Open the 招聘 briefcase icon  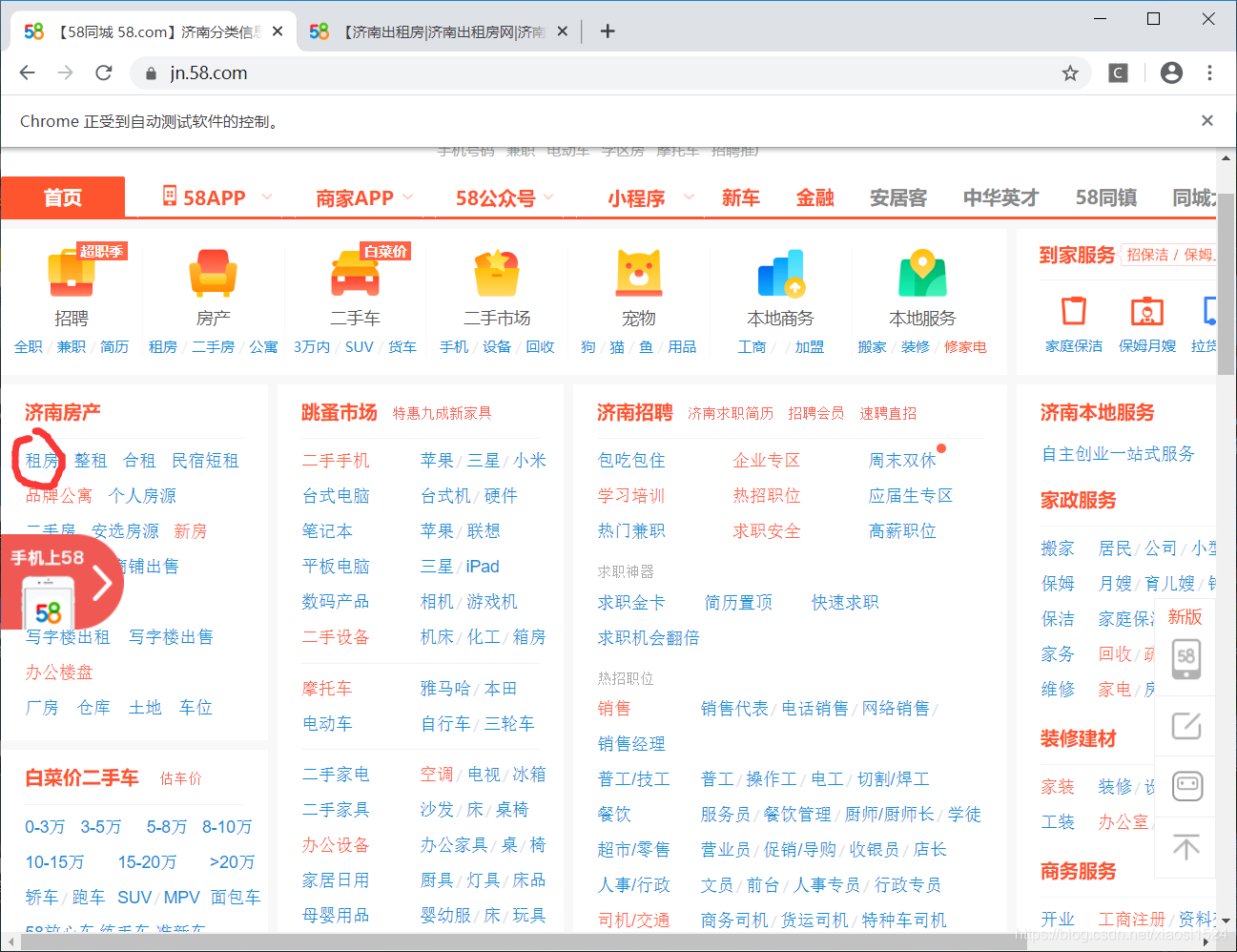(72, 273)
